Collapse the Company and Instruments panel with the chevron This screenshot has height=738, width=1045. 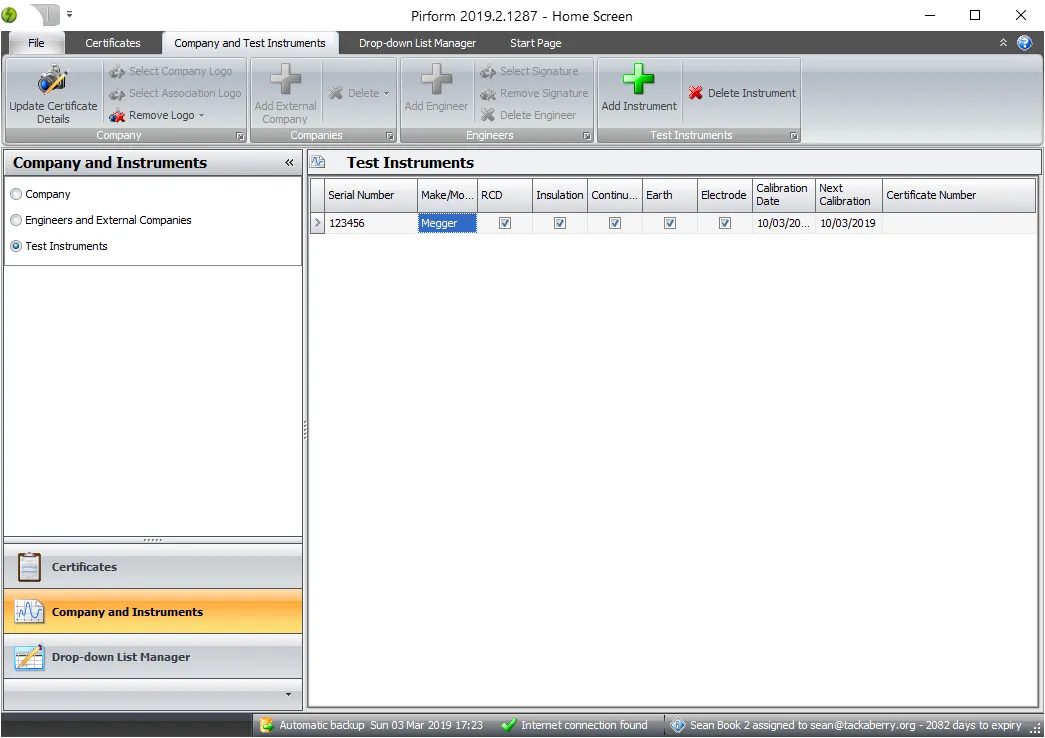[x=289, y=162]
